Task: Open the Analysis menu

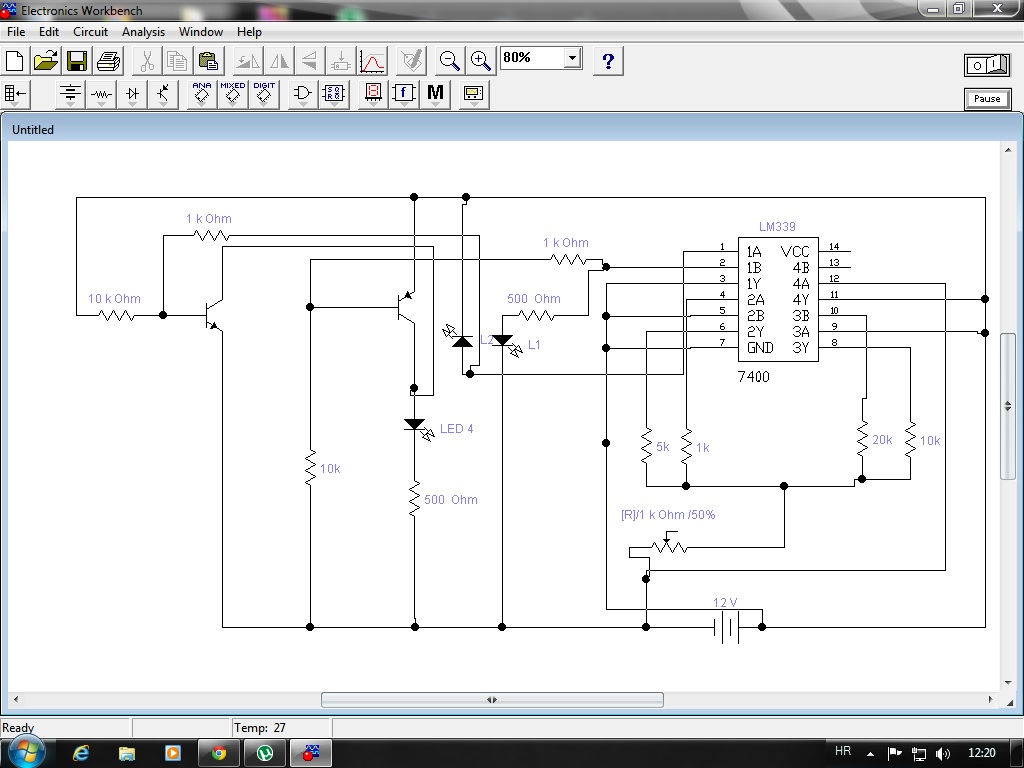Action: click(x=143, y=31)
